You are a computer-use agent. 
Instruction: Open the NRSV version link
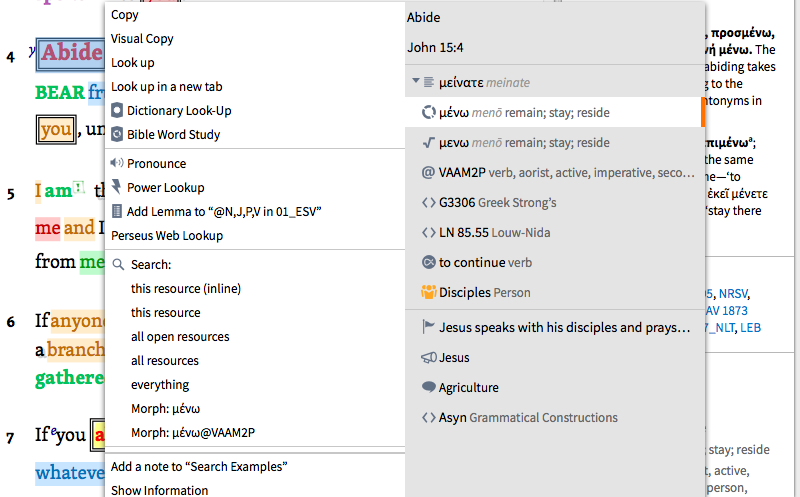click(x=735, y=294)
